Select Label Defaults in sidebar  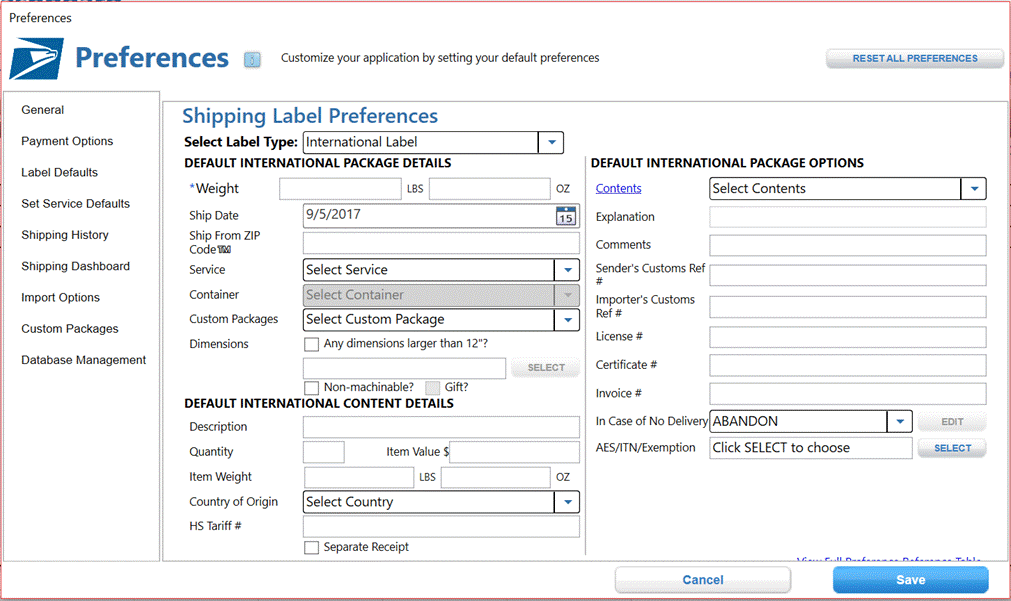pos(59,173)
